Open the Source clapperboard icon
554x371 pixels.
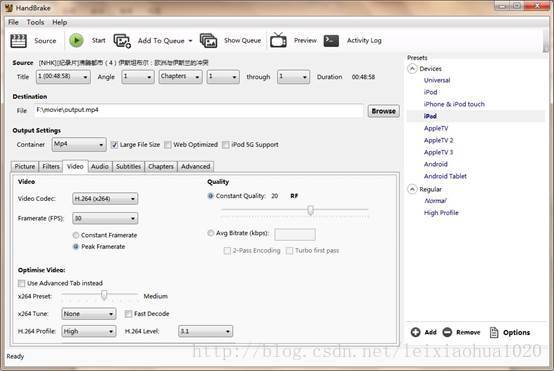[x=18, y=41]
